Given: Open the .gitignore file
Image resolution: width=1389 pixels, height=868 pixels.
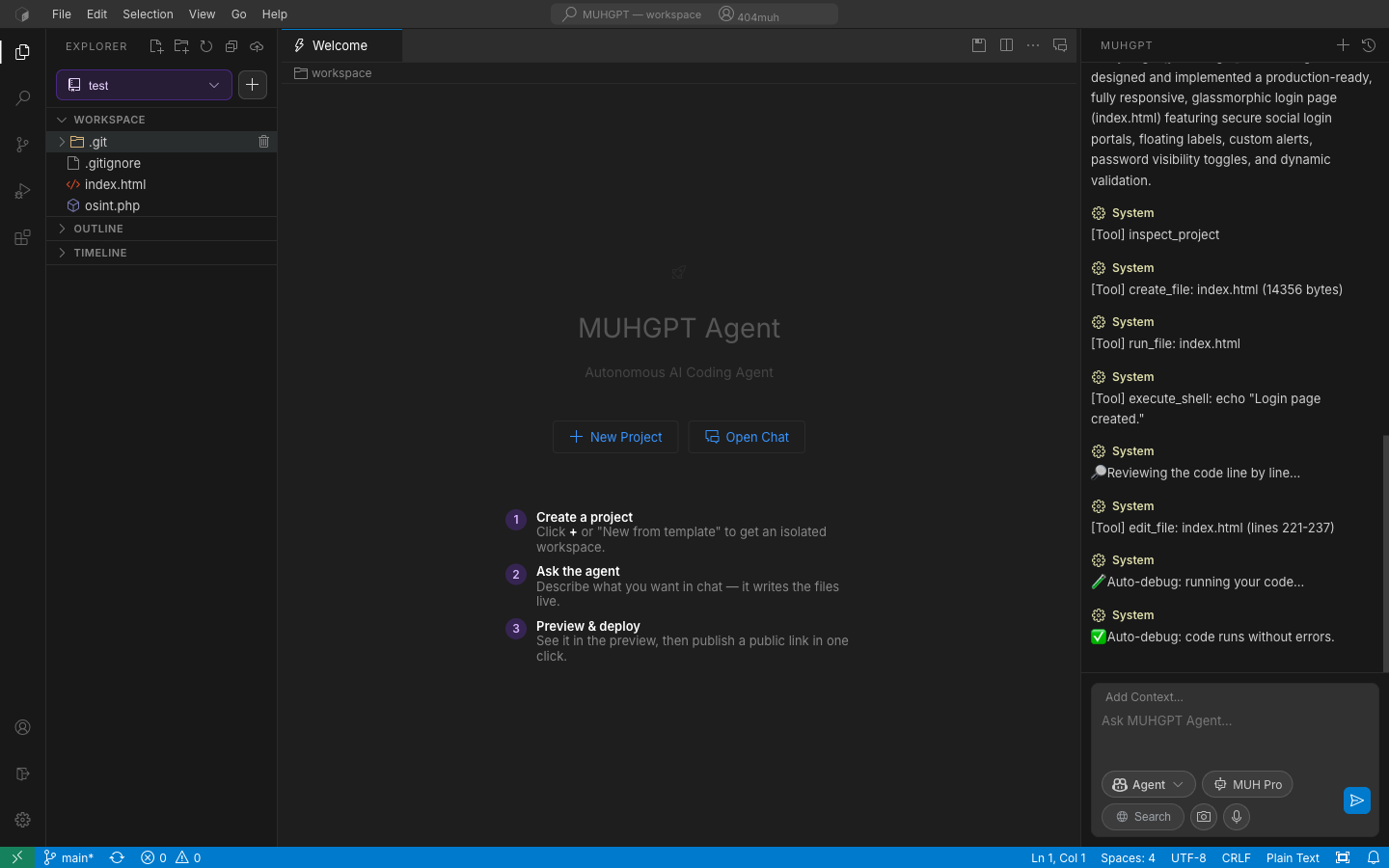Looking at the screenshot, I should pos(161,163).
